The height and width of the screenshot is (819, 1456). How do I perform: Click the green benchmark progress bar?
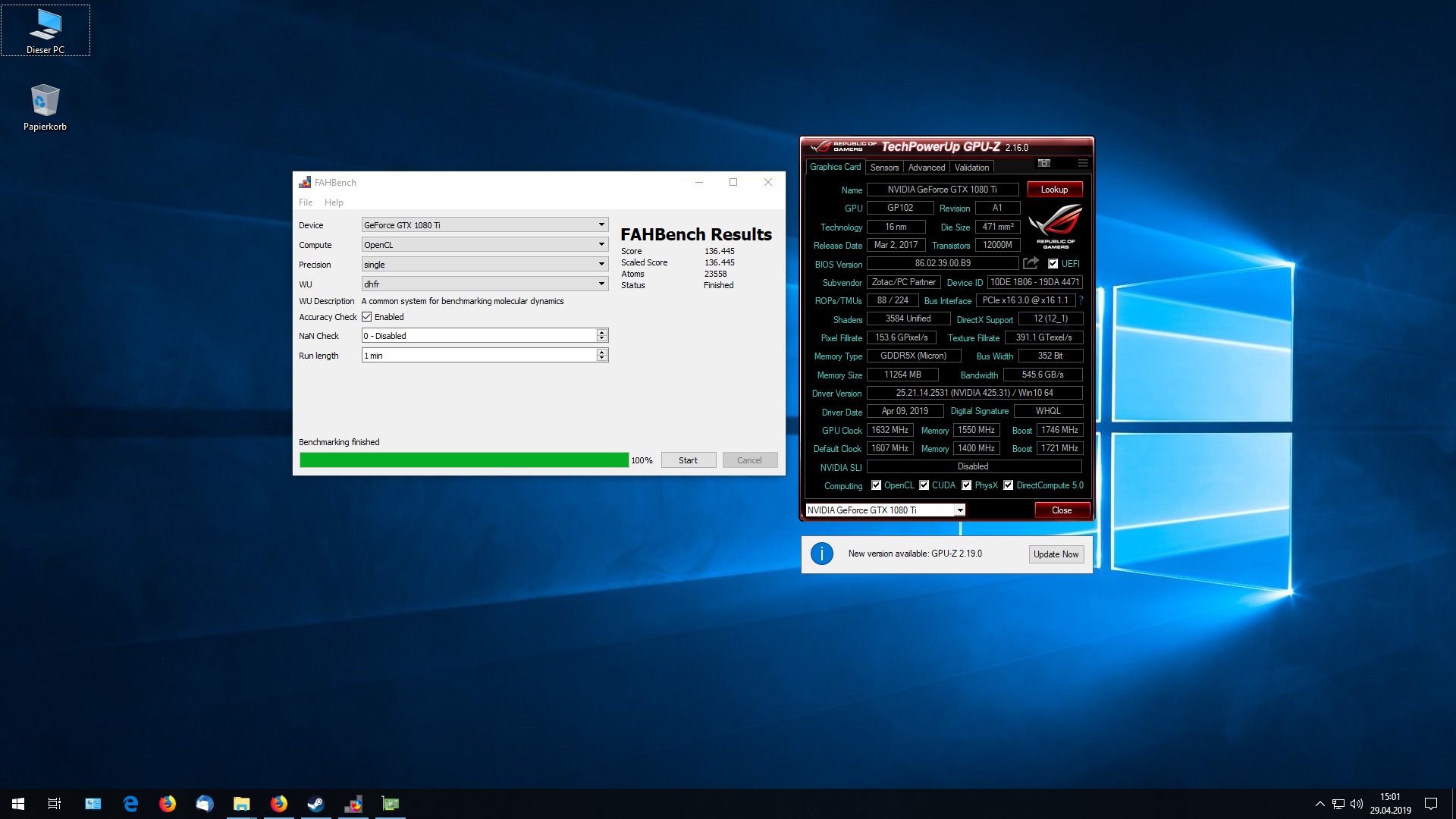463,460
